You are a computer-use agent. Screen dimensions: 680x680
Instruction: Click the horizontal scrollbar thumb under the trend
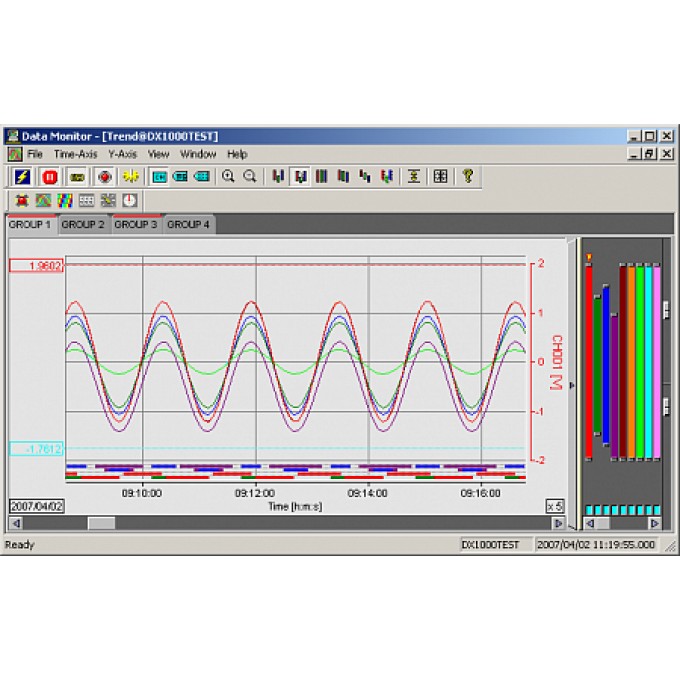101,523
